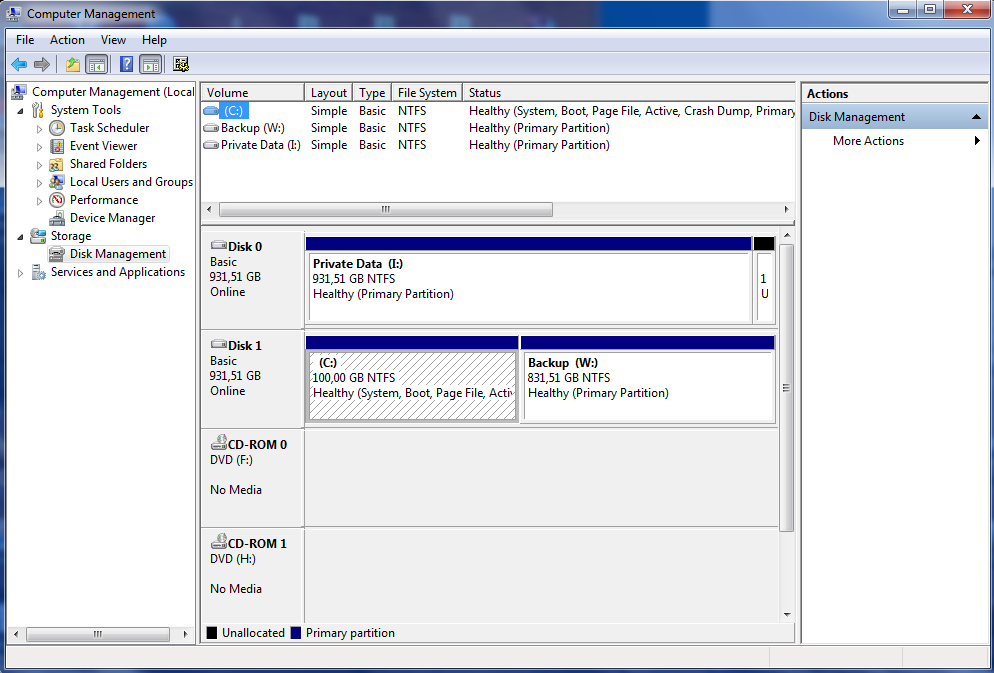Viewport: 994px width, 673px height.
Task: Click the Disk 0 drive icon
Action: pyautogui.click(x=219, y=245)
